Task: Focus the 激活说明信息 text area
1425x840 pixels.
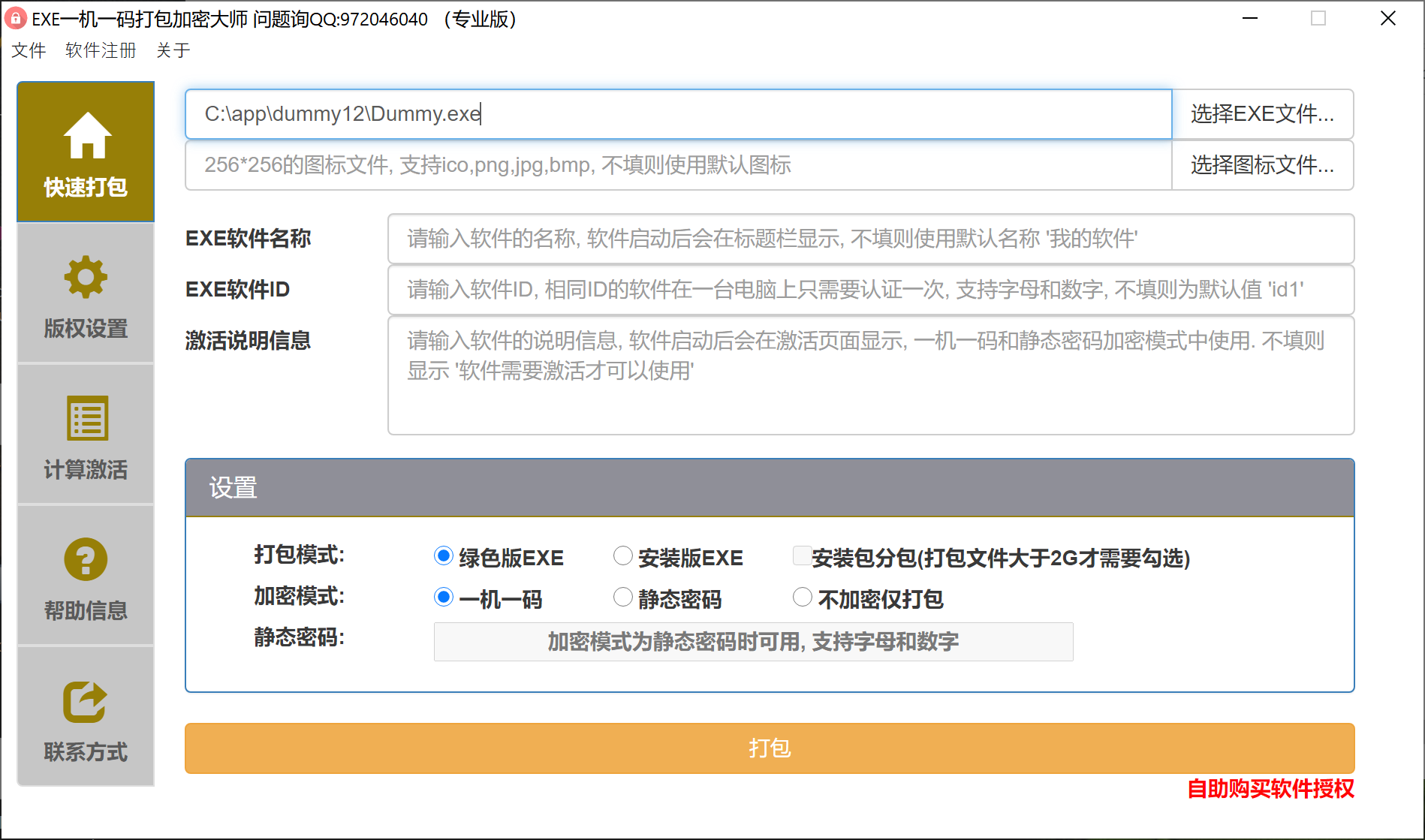Action: (871, 375)
